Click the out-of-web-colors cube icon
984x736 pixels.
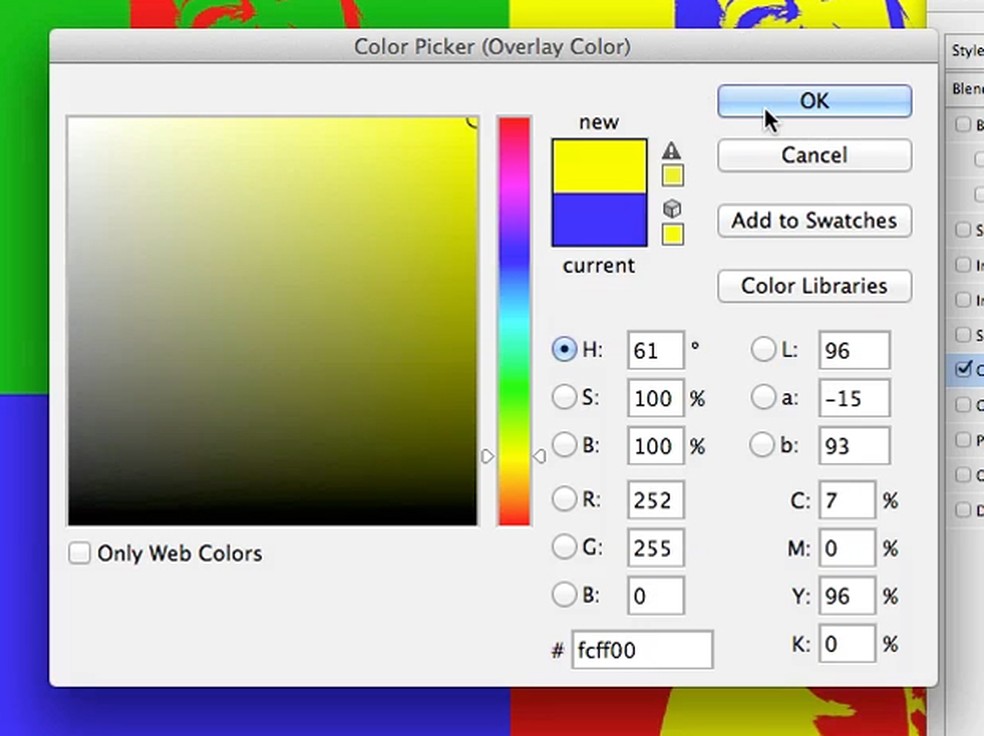[672, 208]
